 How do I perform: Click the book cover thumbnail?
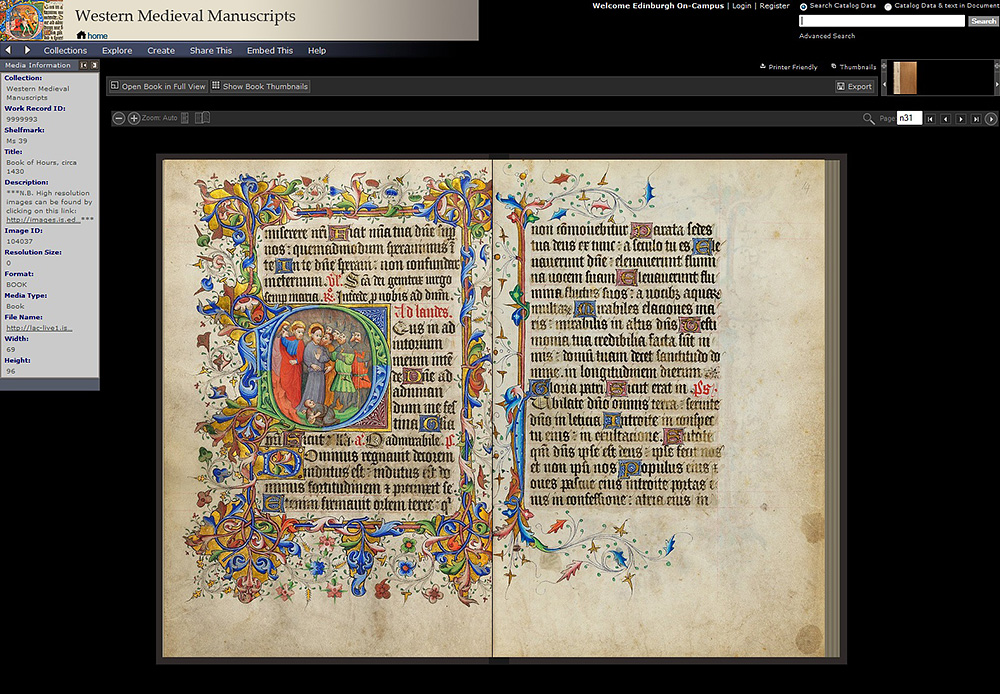tap(904, 78)
